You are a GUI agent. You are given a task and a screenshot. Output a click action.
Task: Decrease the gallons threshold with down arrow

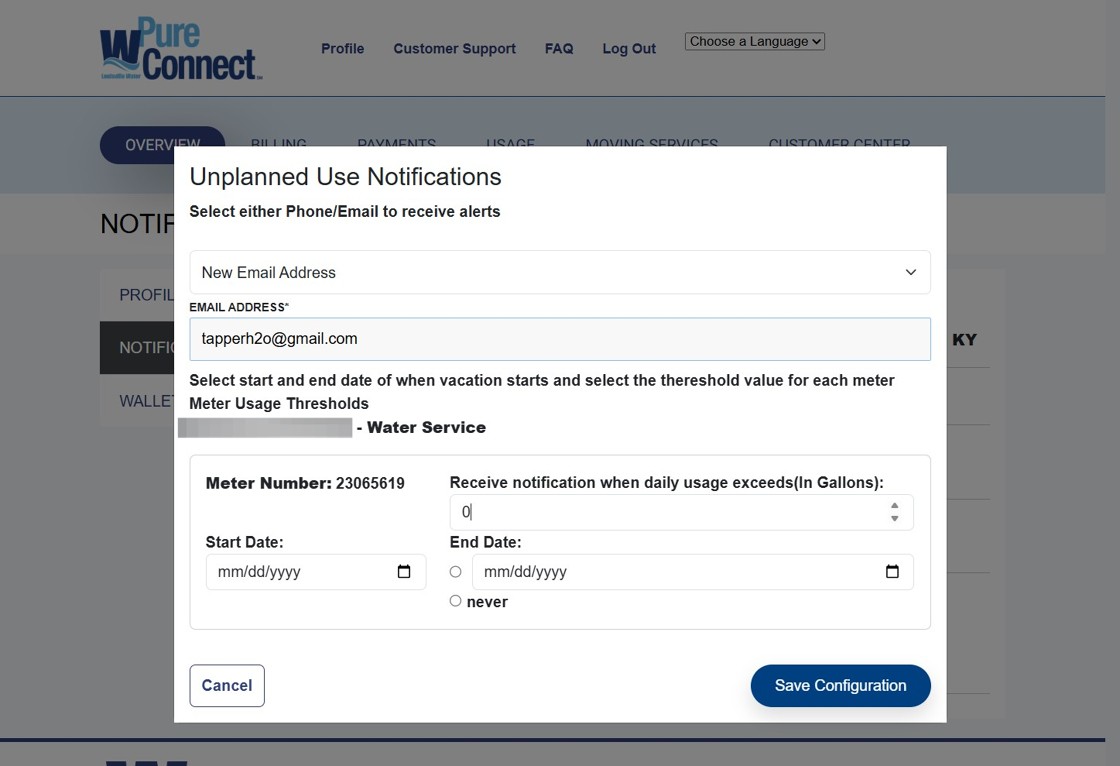pyautogui.click(x=894, y=519)
